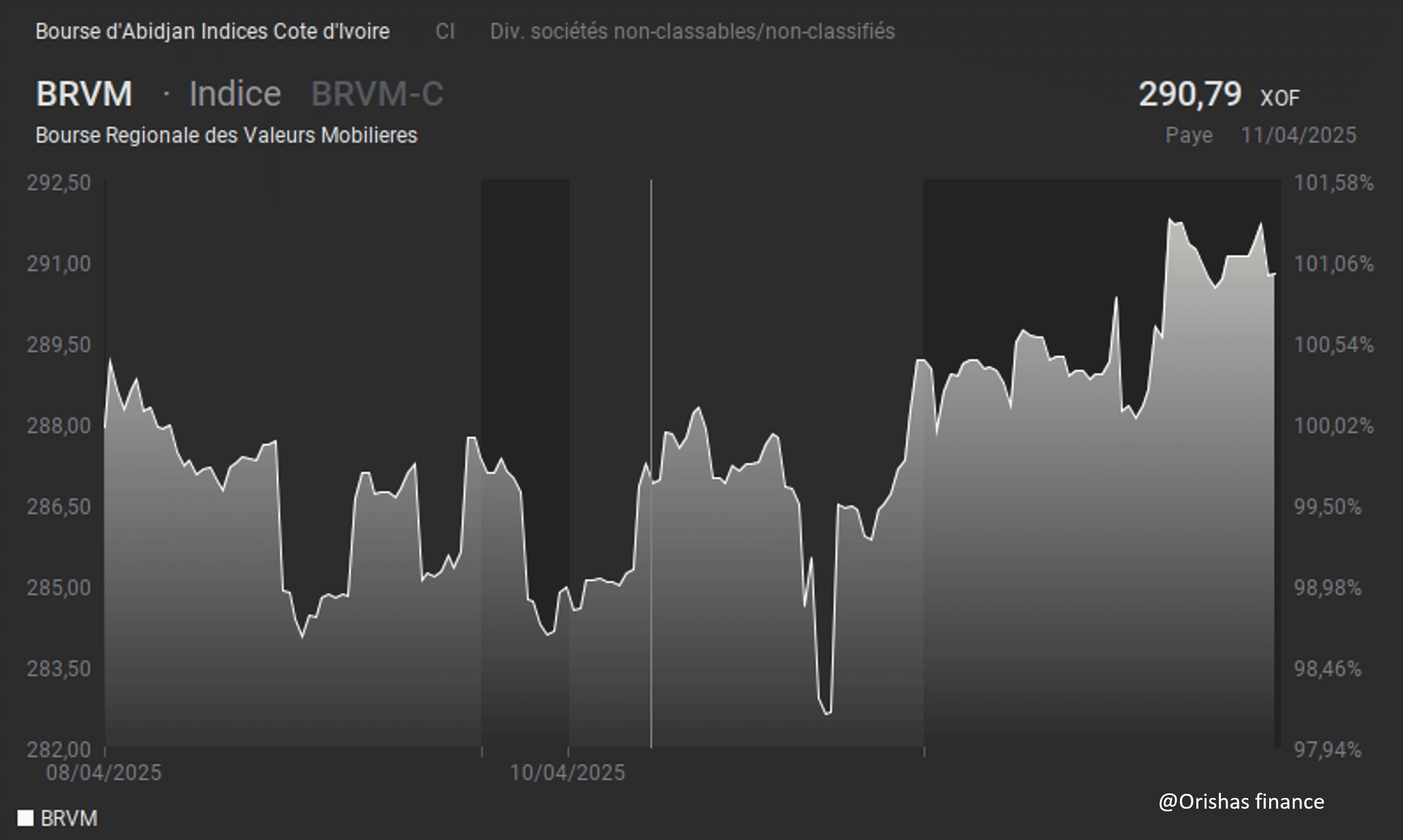Click the 08/04/2025 date on the time axis
Viewport: 1403px width, 840px height.
tap(104, 773)
